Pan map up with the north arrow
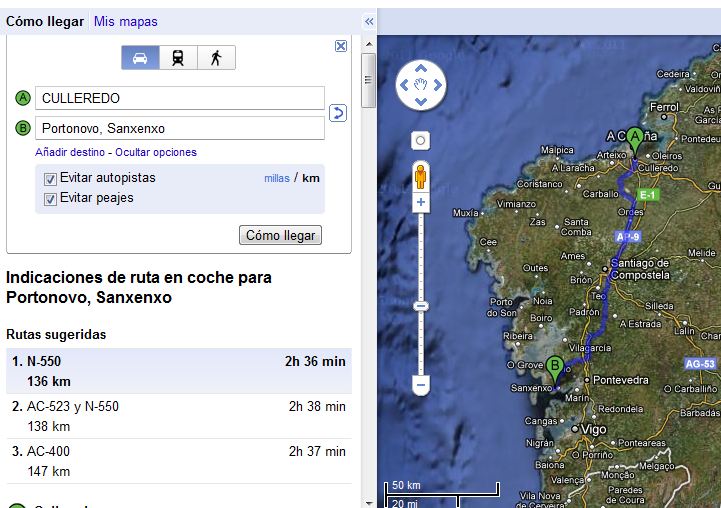721x508 pixels. [x=421, y=69]
